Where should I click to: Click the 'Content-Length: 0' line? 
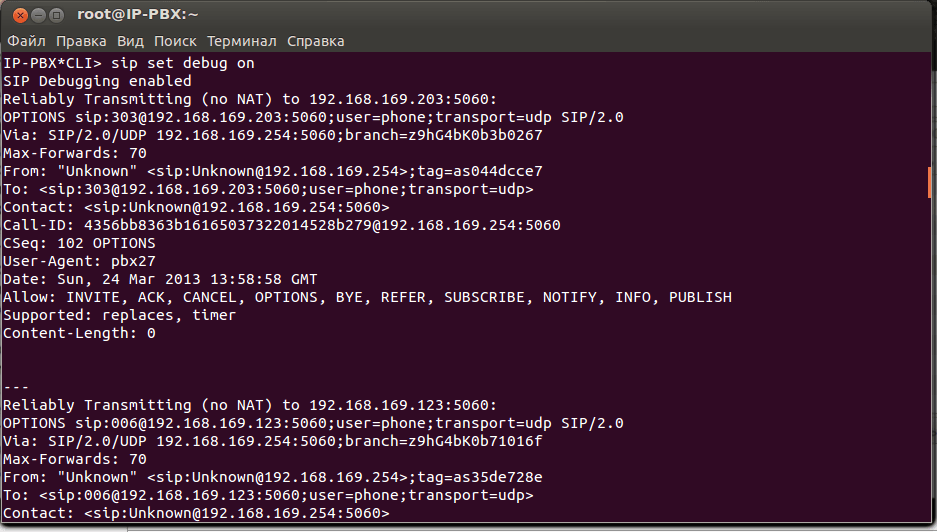79,333
